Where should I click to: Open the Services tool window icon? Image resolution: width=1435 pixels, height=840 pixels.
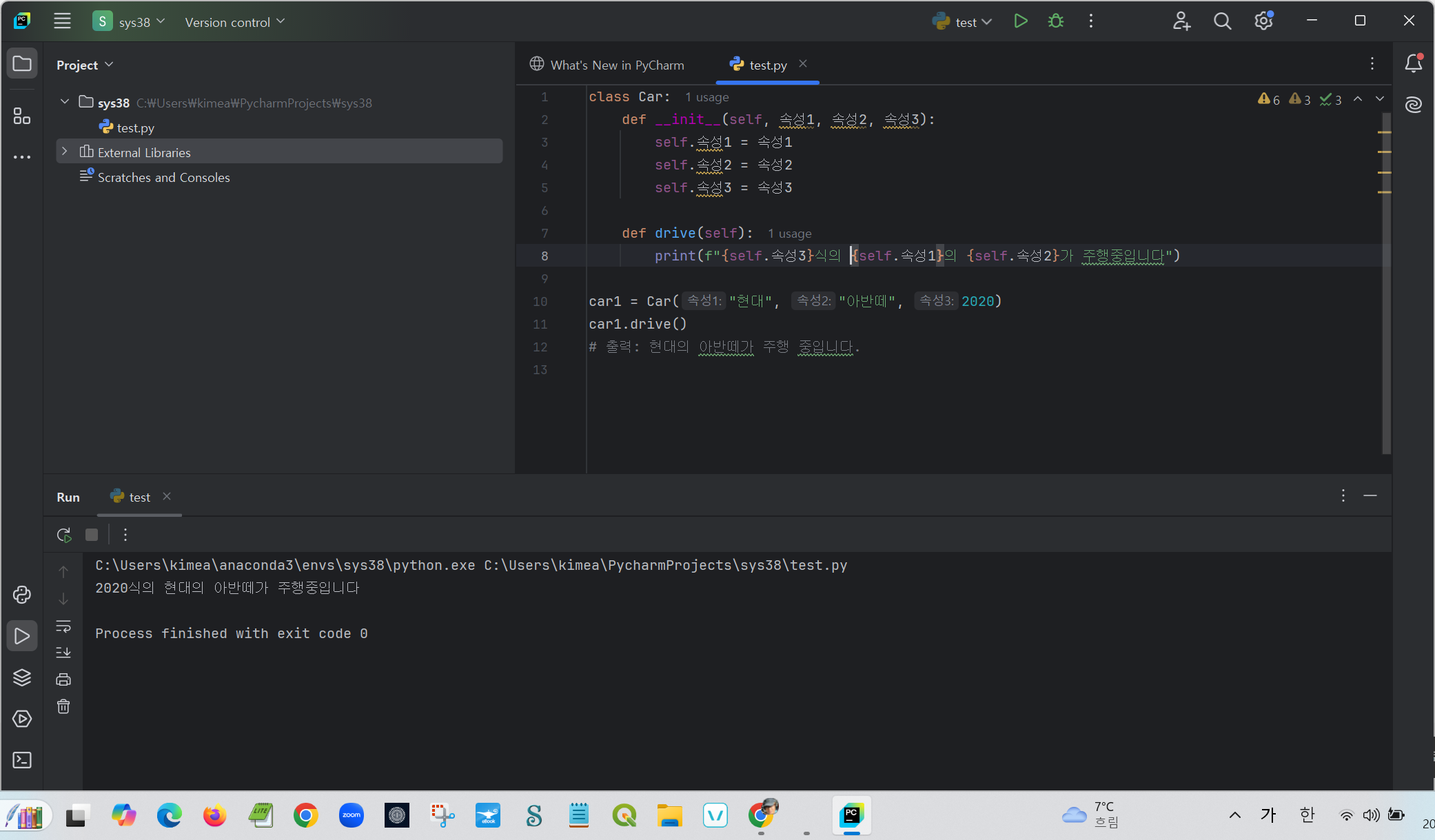tap(22, 719)
